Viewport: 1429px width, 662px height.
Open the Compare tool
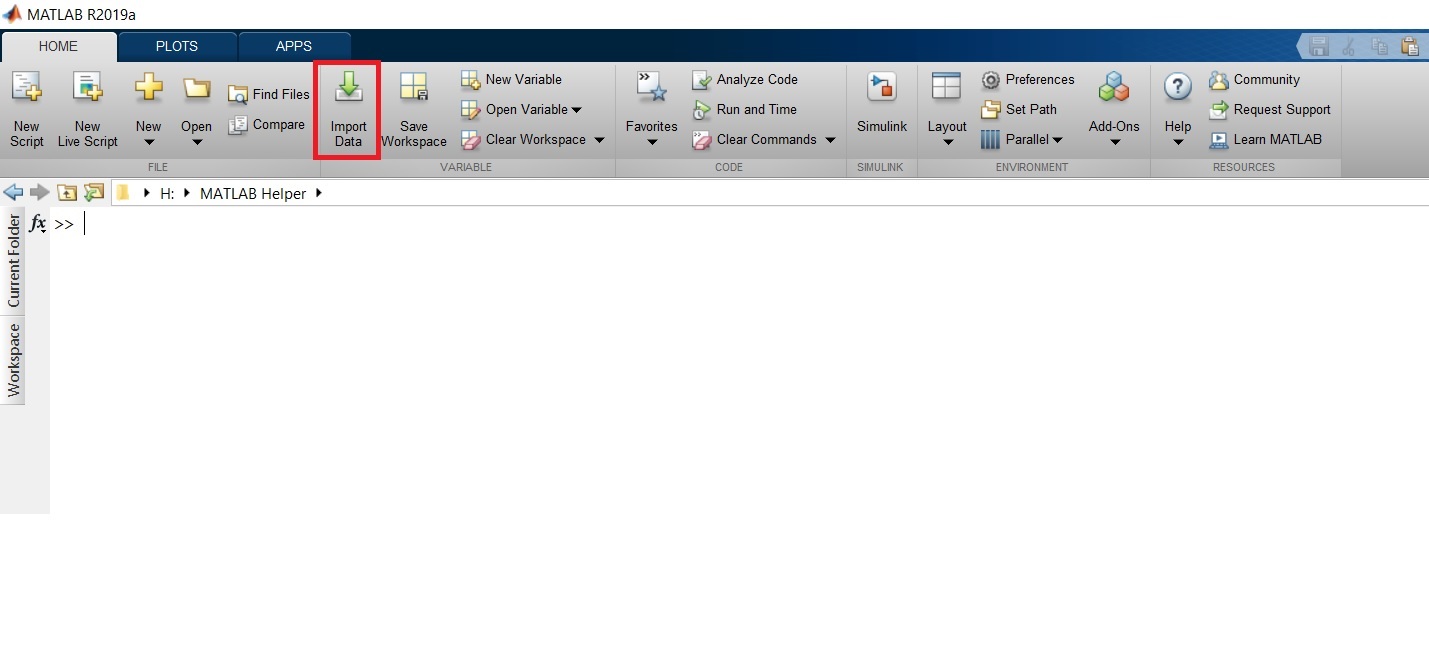pyautogui.click(x=266, y=124)
